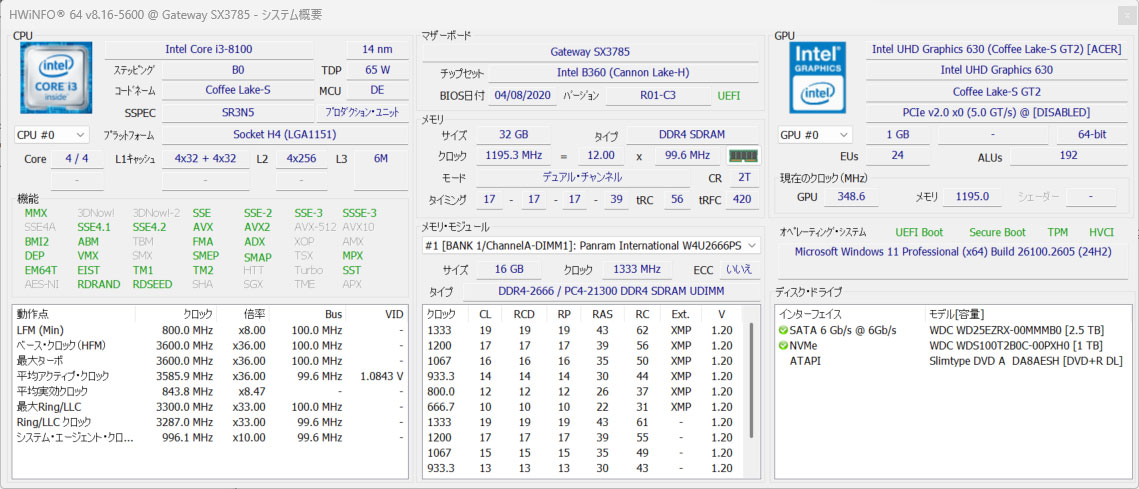
Task: Click the DDR4-2666 / PC4-21300 type field
Action: click(x=611, y=292)
